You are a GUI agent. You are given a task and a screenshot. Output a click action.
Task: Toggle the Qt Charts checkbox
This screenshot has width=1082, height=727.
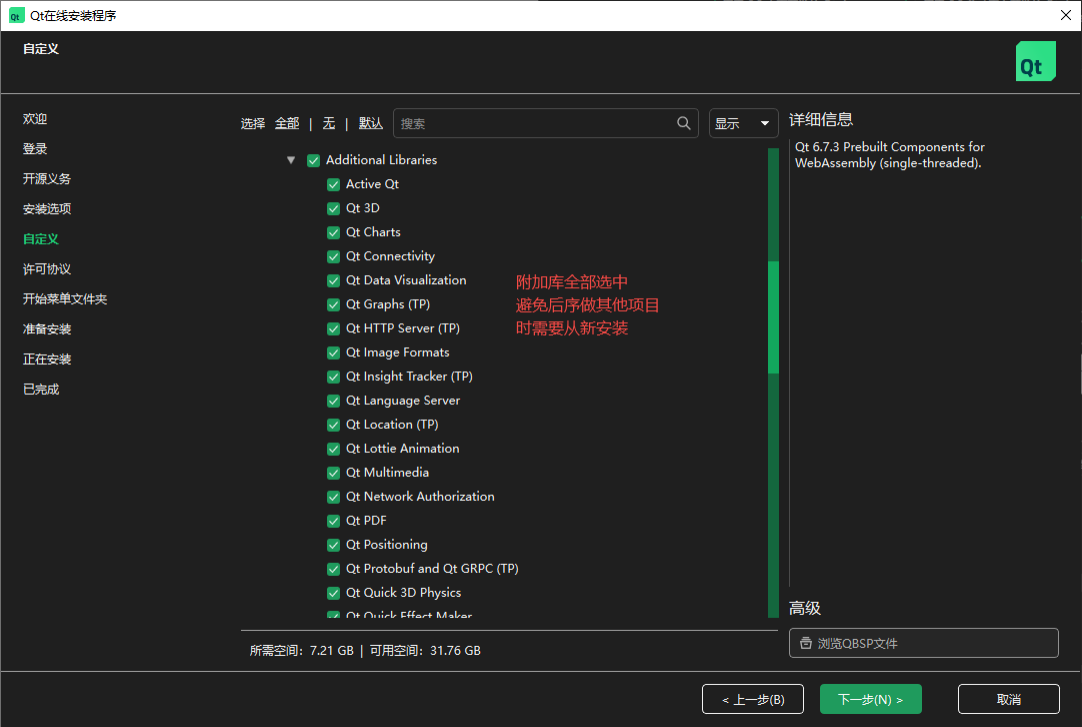point(333,232)
